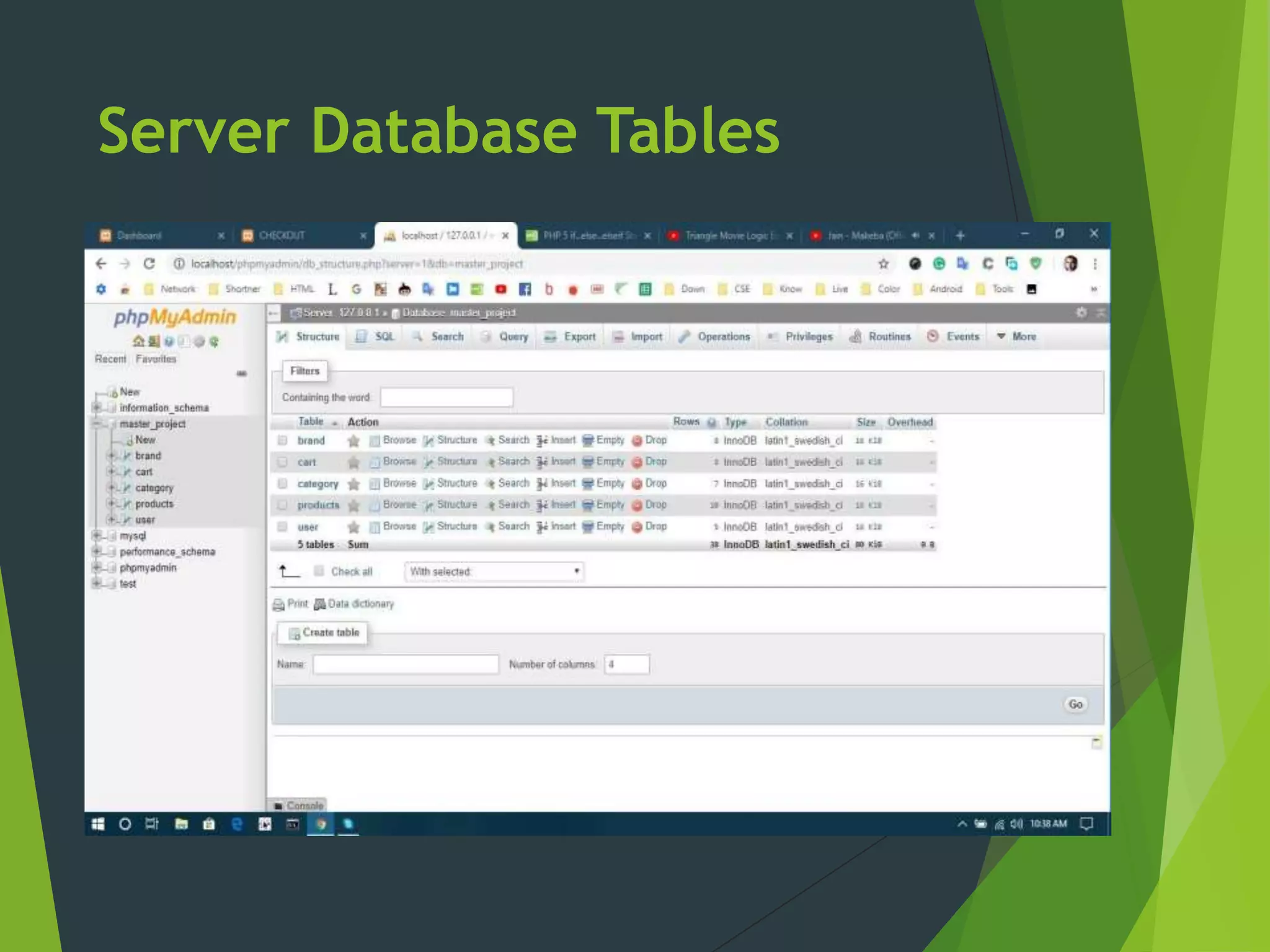Image resolution: width=1270 pixels, height=952 pixels.
Task: Click the browser reload icon
Action: (149, 264)
